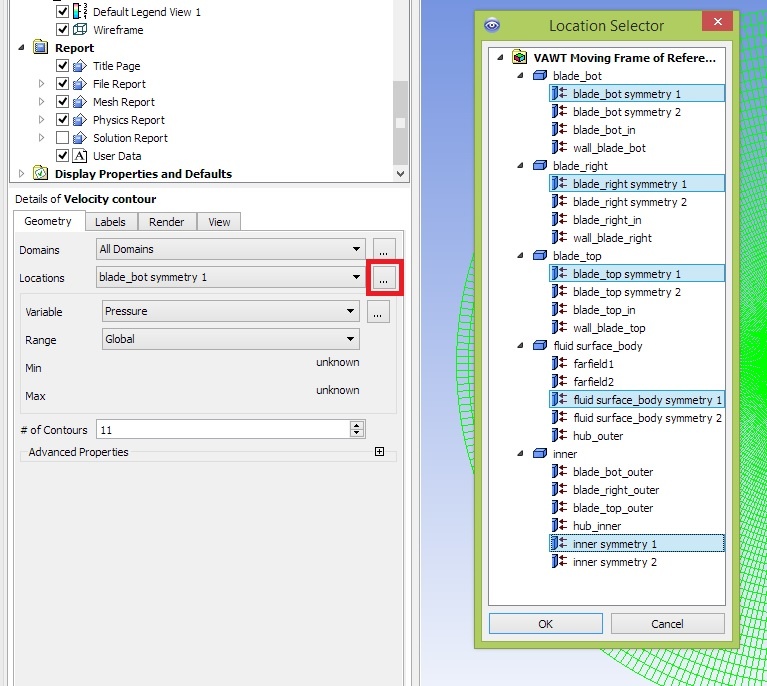The height and width of the screenshot is (686, 767).
Task: Increase contours count with up arrow
Action: click(x=357, y=425)
